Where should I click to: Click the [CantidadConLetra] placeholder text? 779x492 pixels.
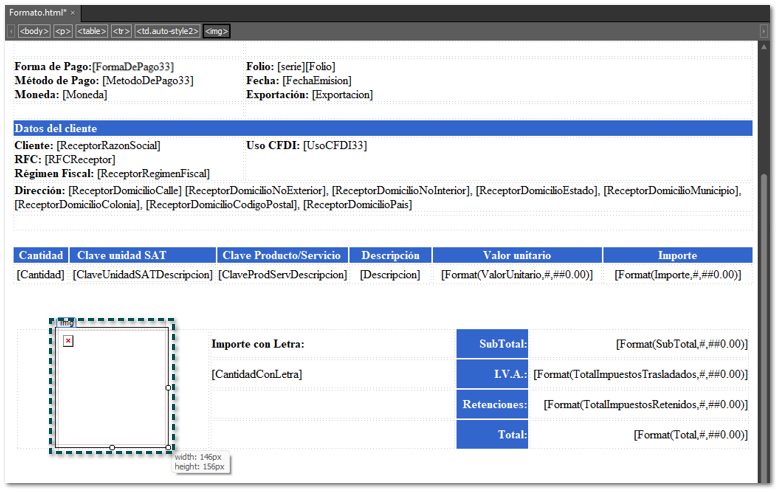257,374
